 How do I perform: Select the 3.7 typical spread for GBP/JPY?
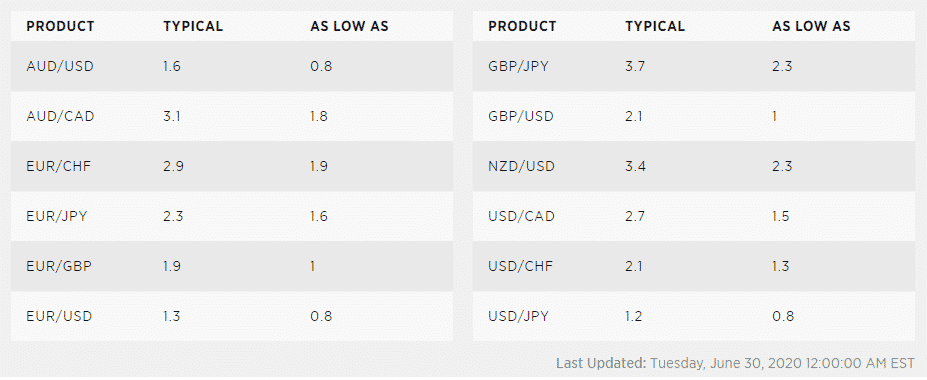635,66
